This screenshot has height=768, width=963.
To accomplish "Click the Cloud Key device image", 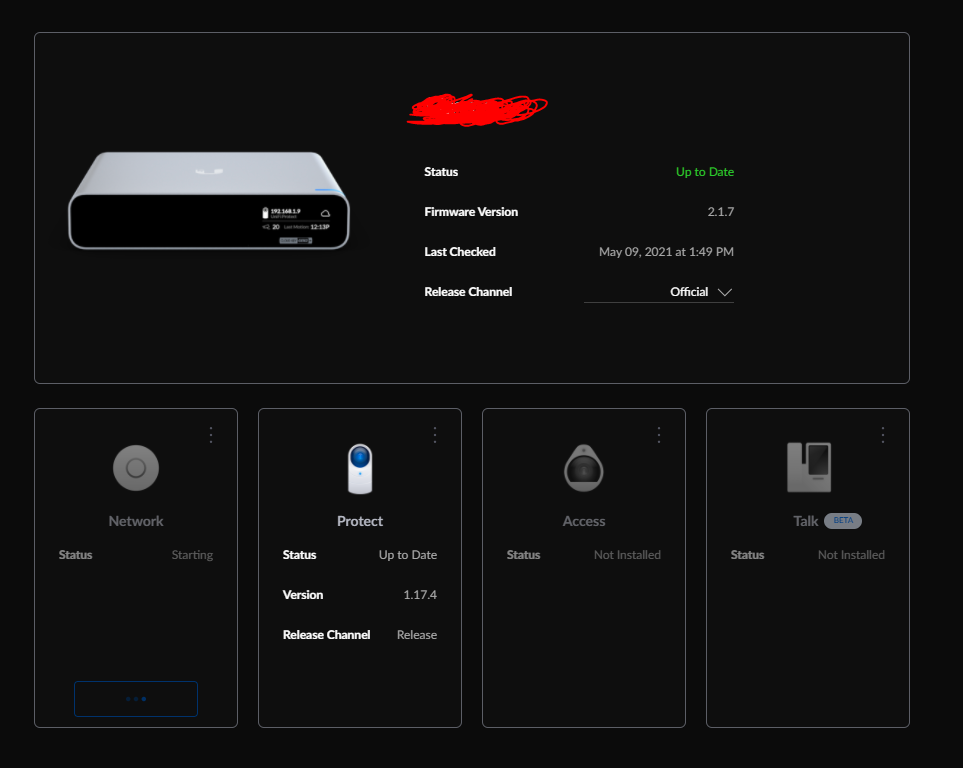I will click(x=209, y=201).
